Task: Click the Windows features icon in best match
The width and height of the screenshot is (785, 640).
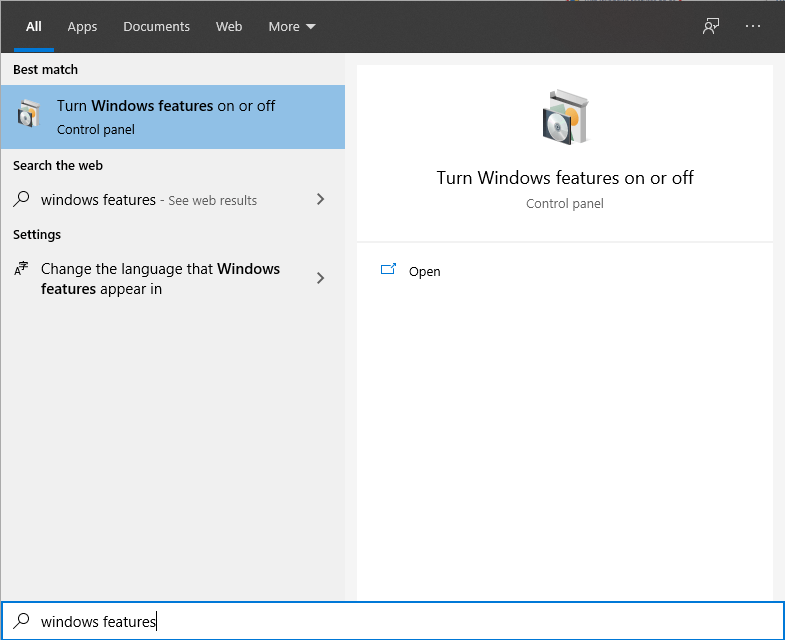Action: [x=29, y=114]
